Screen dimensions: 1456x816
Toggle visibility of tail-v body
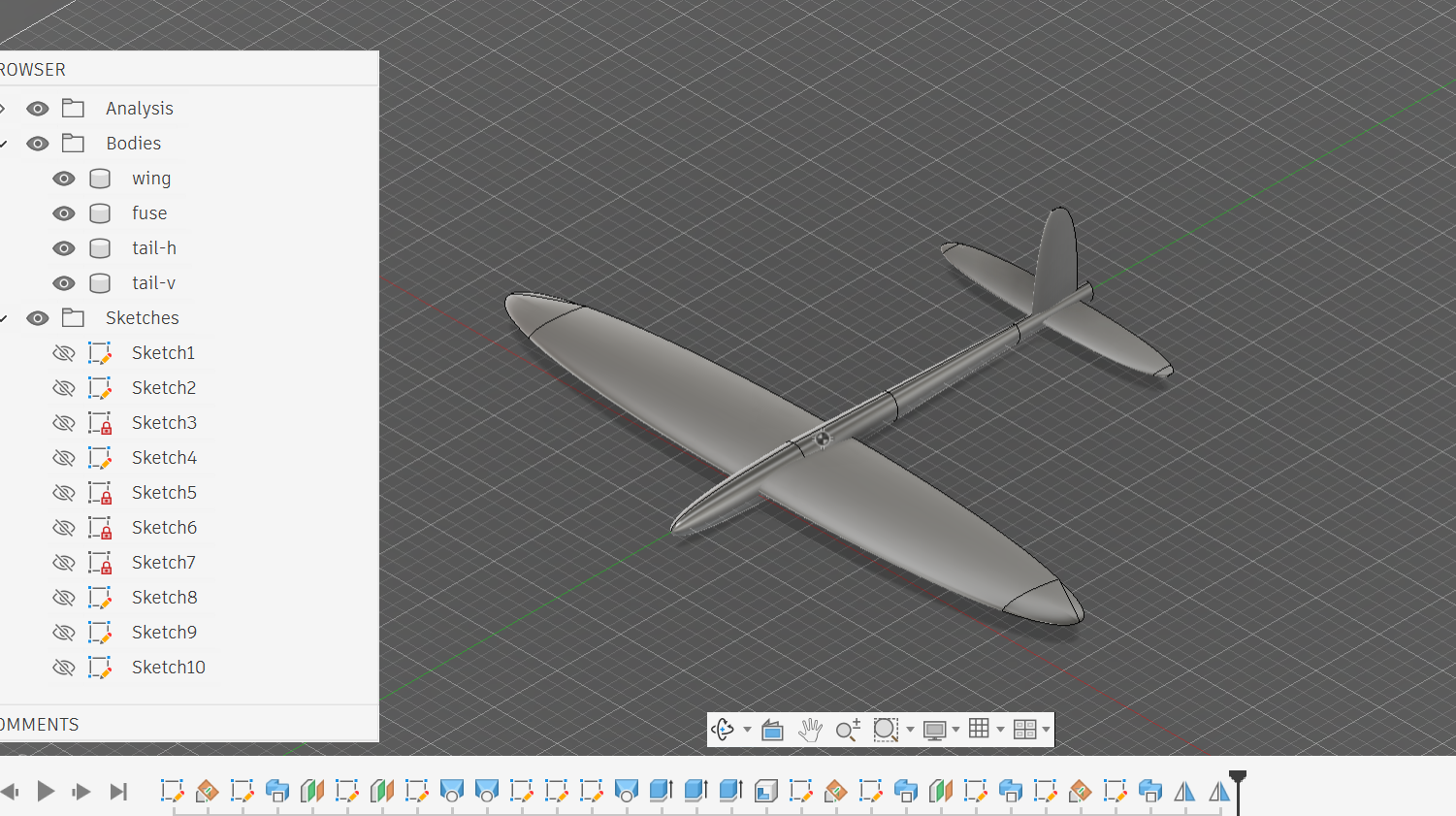[x=64, y=283]
